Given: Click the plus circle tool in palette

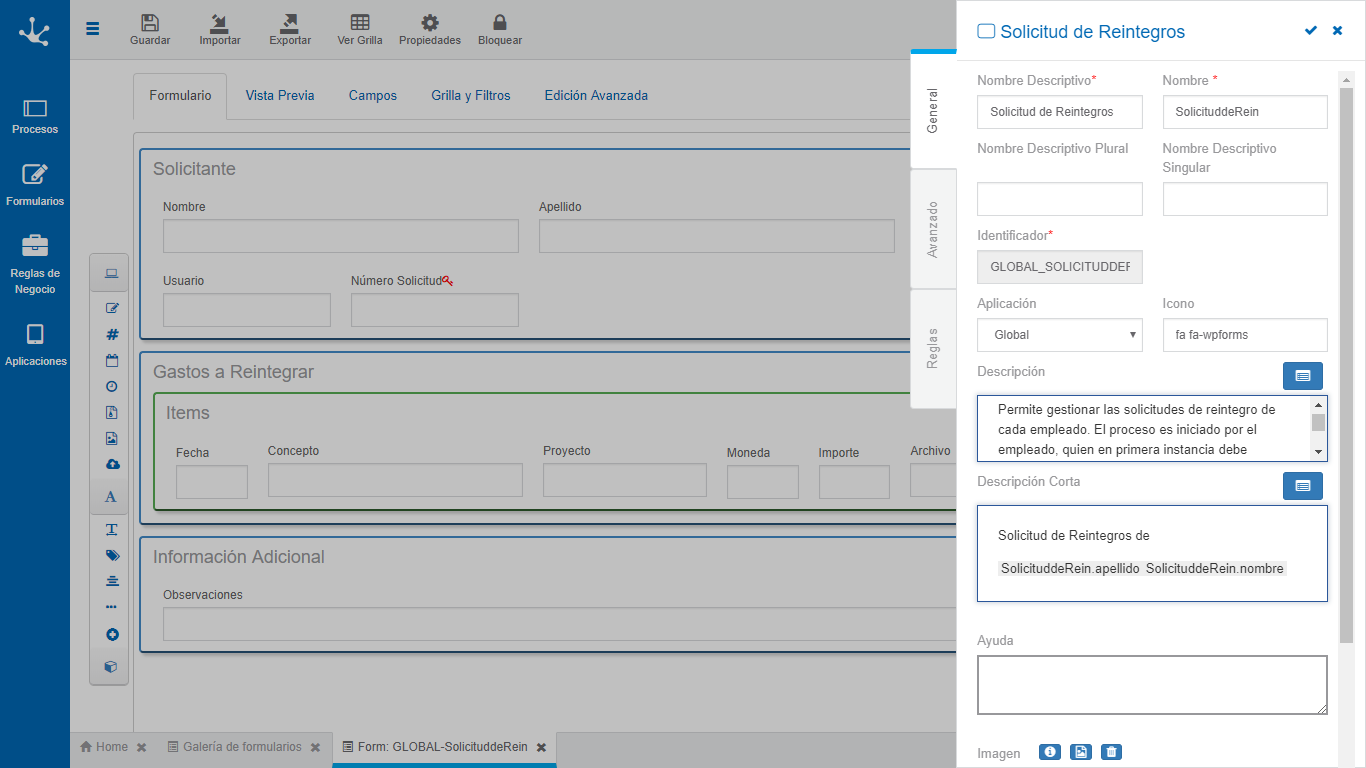Looking at the screenshot, I should tap(111, 635).
